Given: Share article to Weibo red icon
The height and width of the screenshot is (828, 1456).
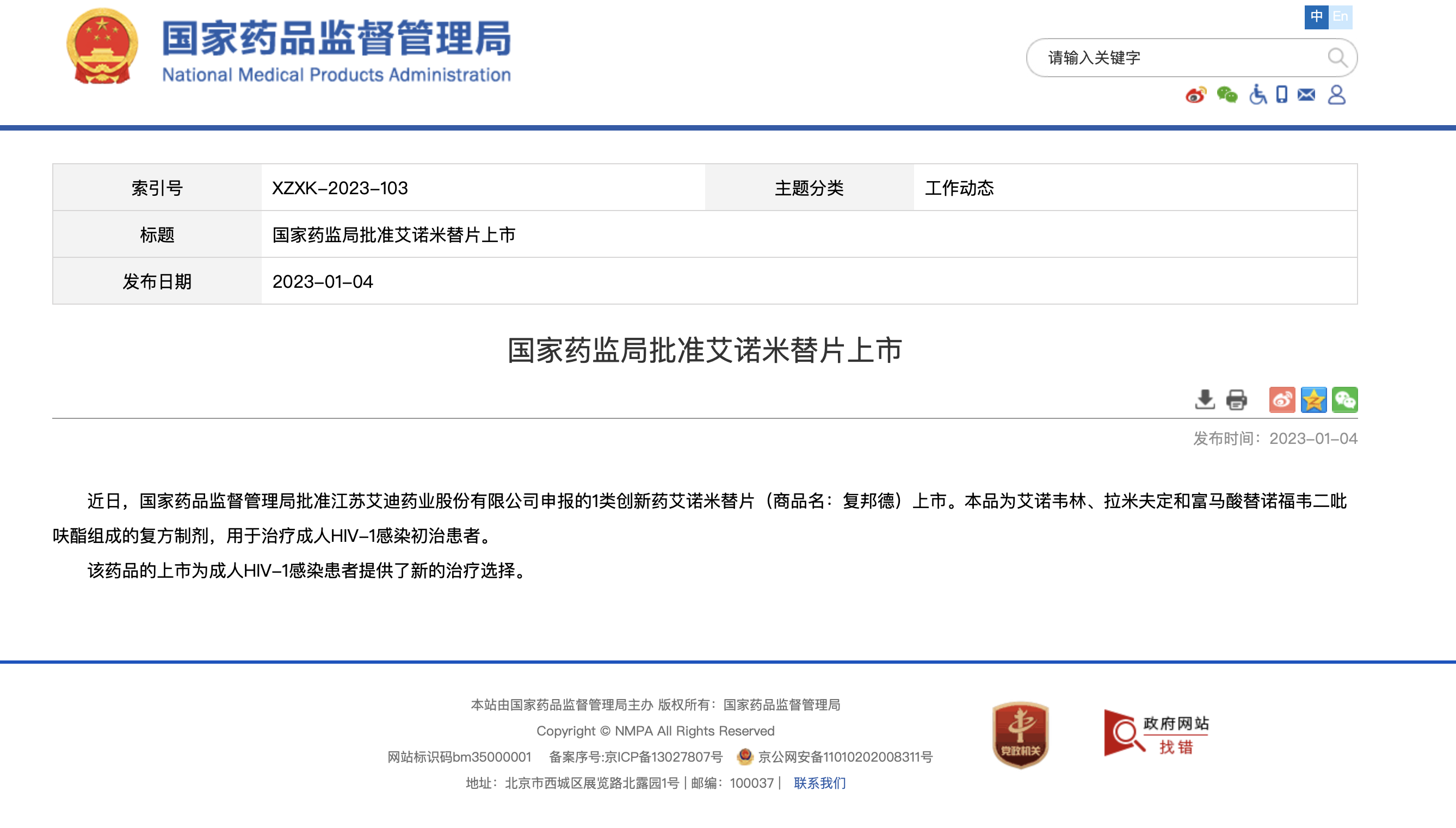Looking at the screenshot, I should point(1282,400).
